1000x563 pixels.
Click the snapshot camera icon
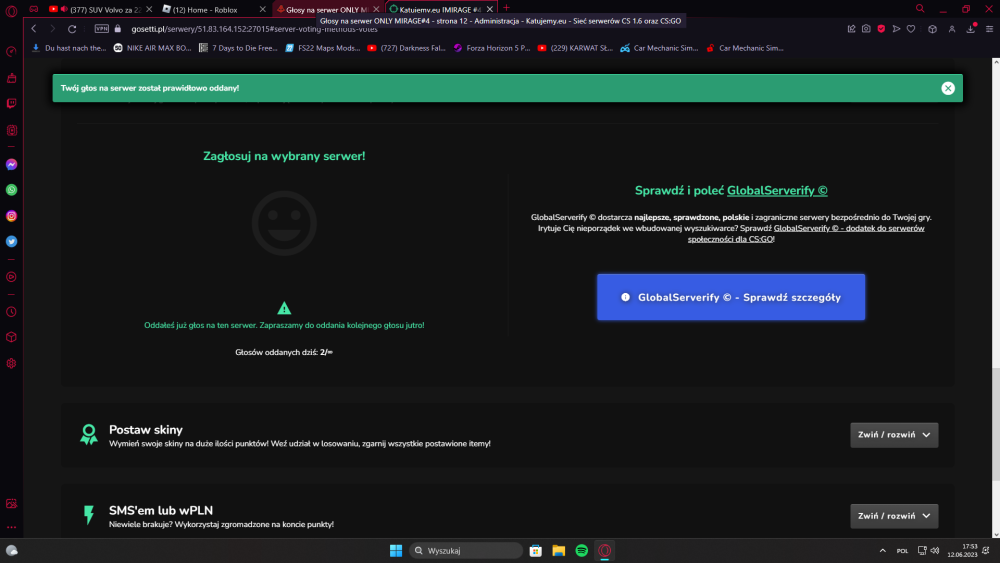click(866, 29)
